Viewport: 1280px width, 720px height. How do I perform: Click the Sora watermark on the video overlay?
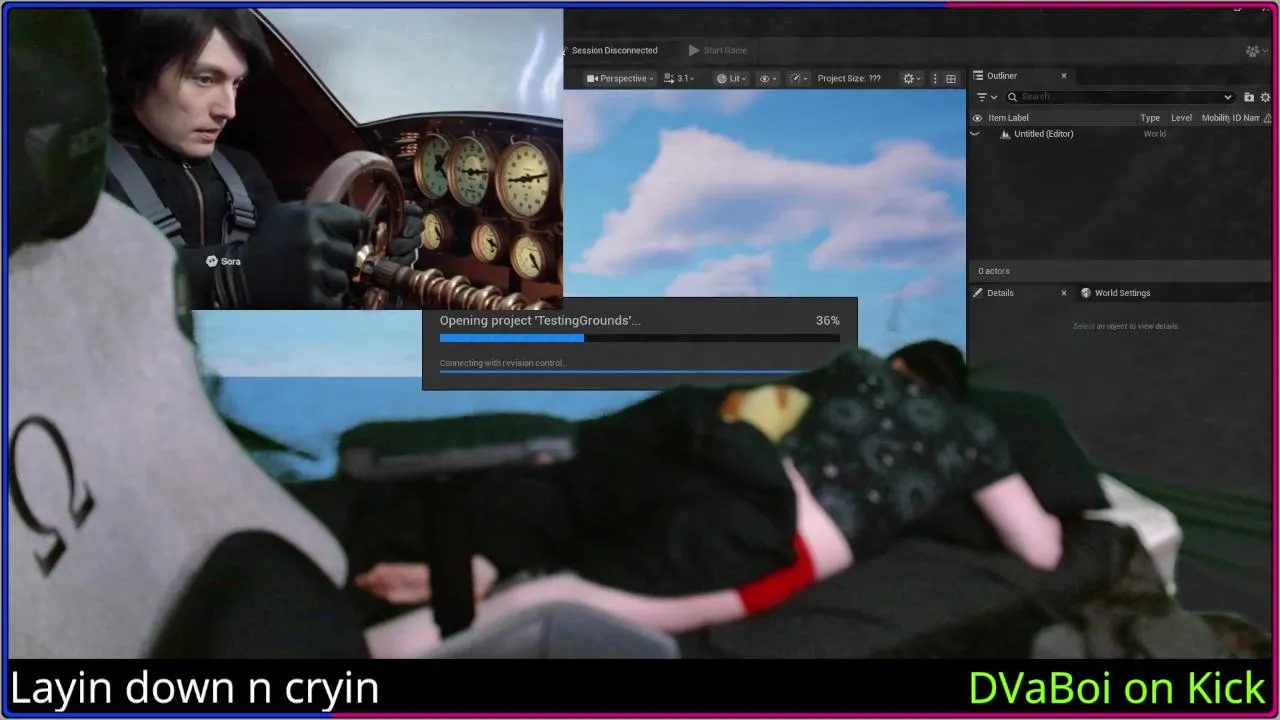coord(223,261)
